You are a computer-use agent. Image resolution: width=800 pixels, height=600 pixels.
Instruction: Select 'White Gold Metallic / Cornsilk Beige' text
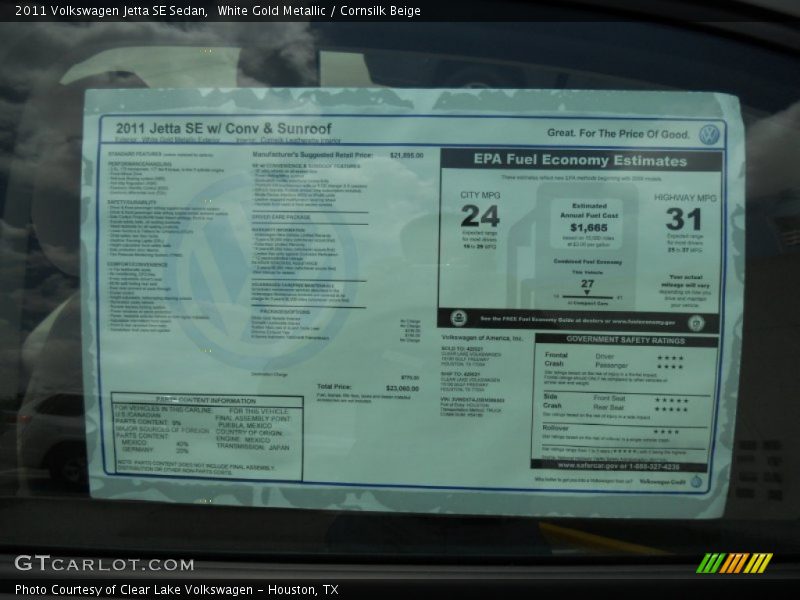(319, 11)
